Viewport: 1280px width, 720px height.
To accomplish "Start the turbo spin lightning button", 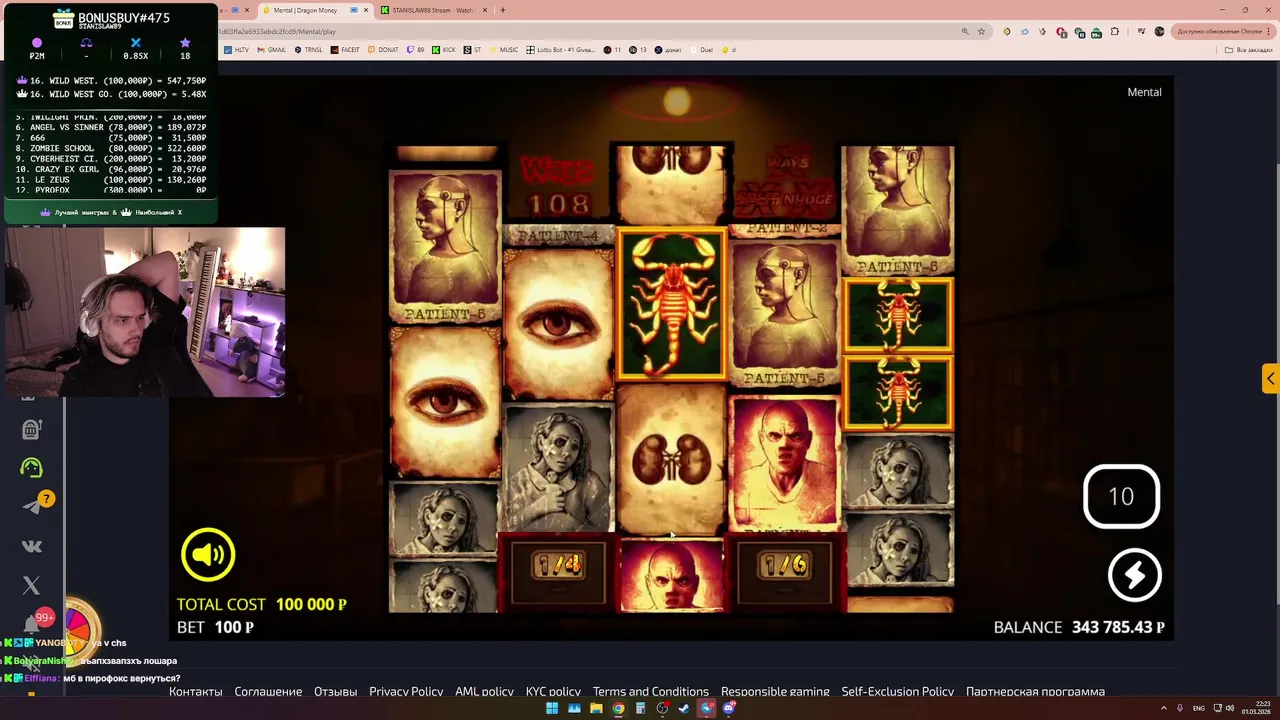I will [1134, 575].
